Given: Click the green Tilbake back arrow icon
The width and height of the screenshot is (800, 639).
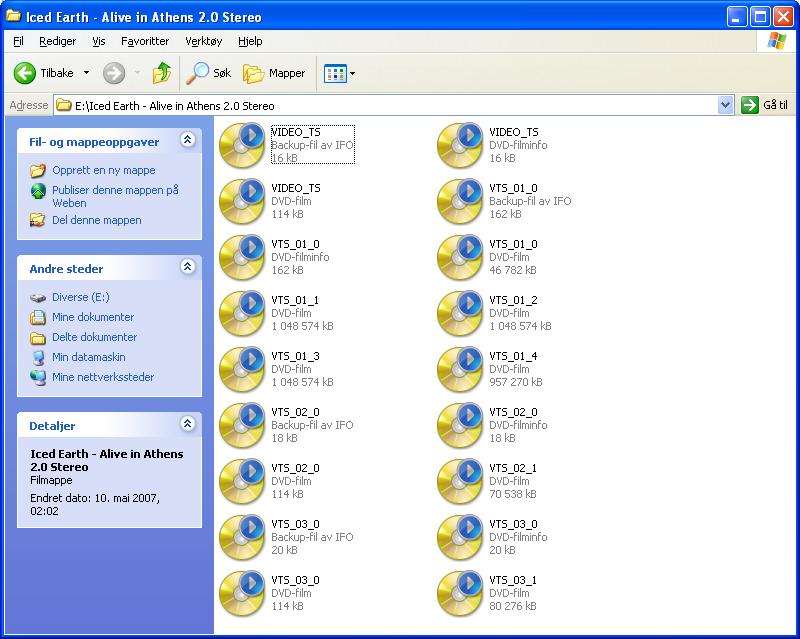Looking at the screenshot, I should (x=24, y=73).
